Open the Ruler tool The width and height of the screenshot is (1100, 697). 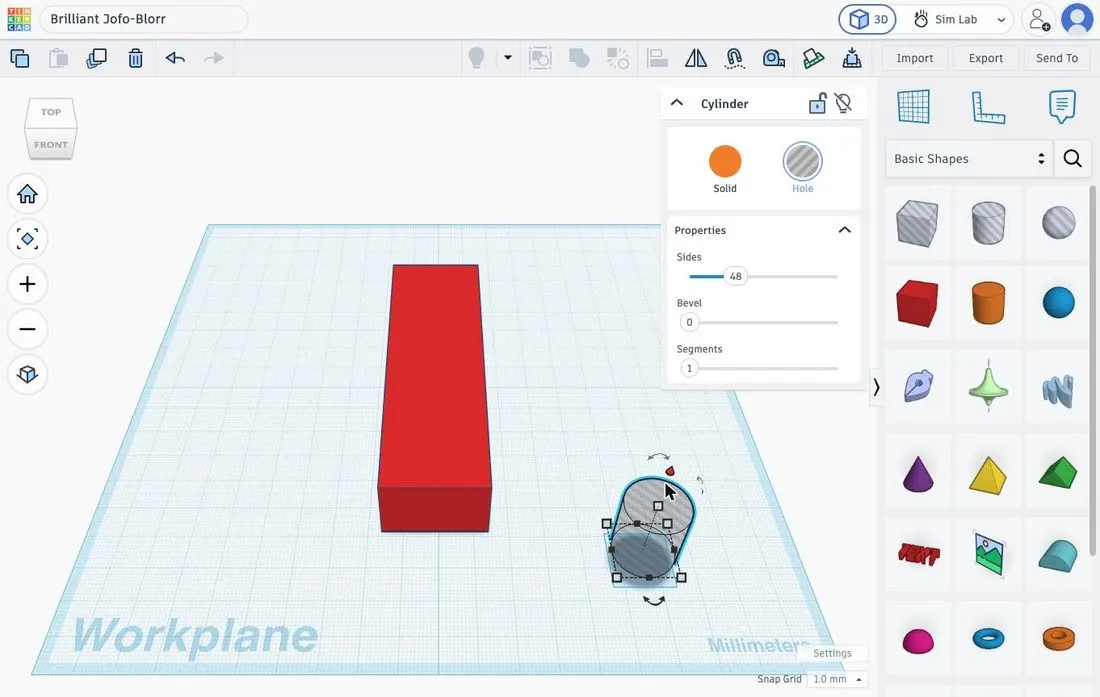point(988,107)
